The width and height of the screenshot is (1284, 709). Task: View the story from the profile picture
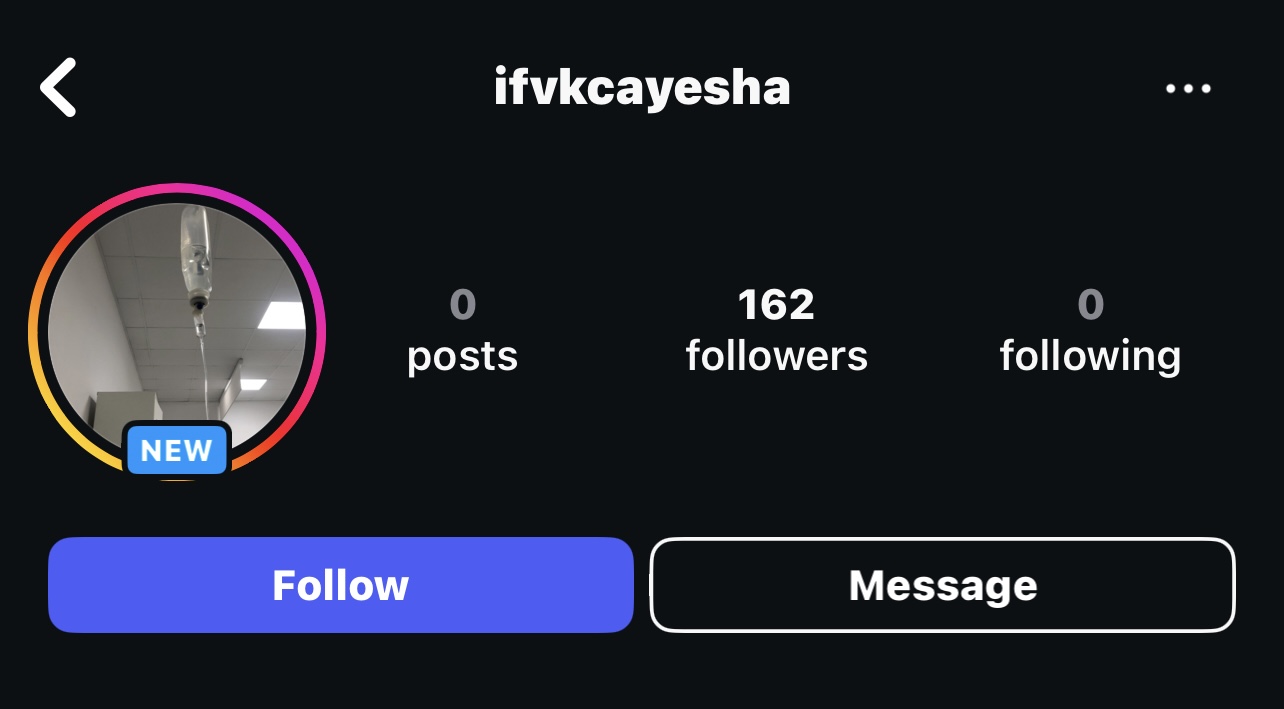point(177,332)
